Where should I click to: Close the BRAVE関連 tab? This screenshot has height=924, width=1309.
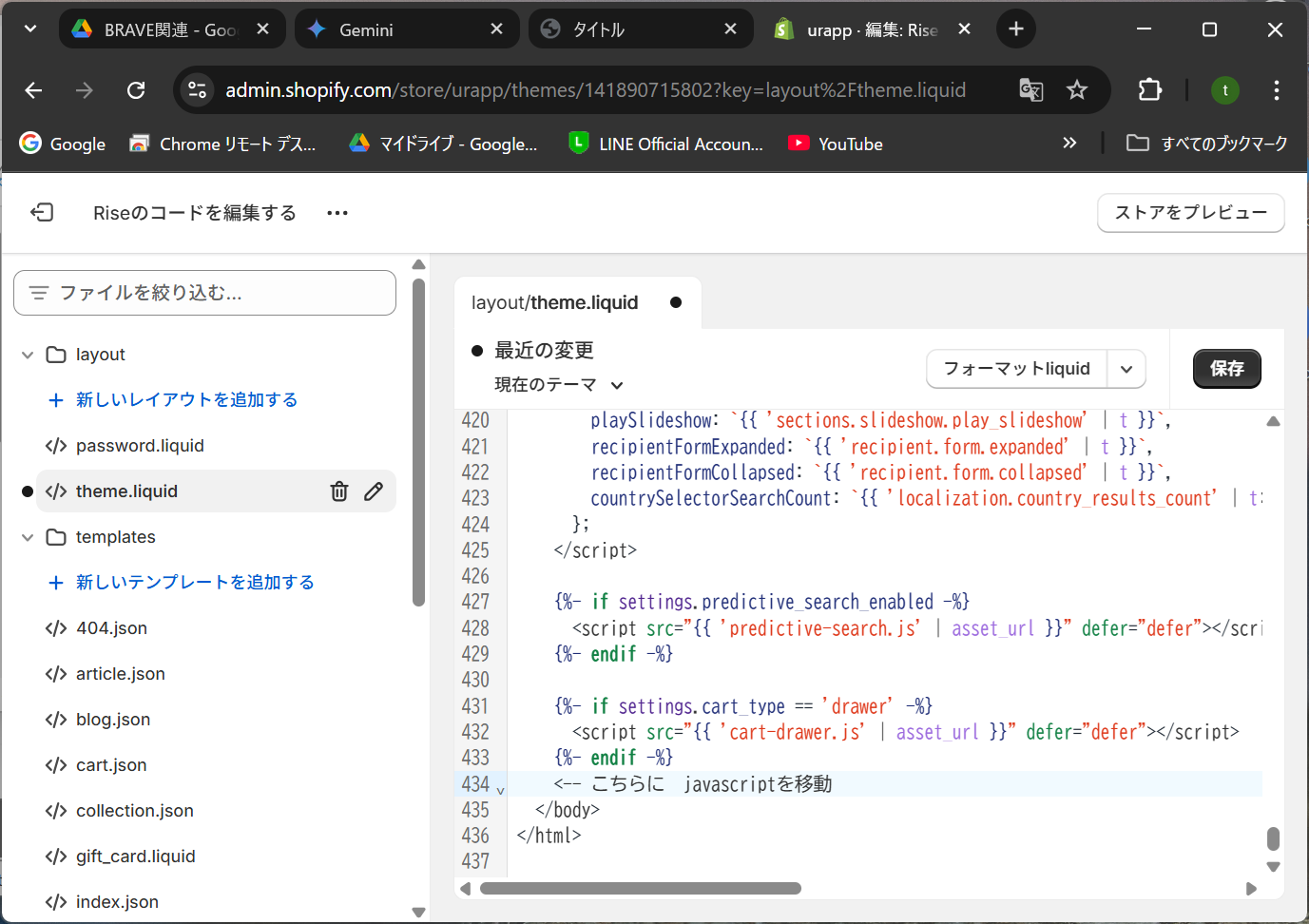[262, 29]
